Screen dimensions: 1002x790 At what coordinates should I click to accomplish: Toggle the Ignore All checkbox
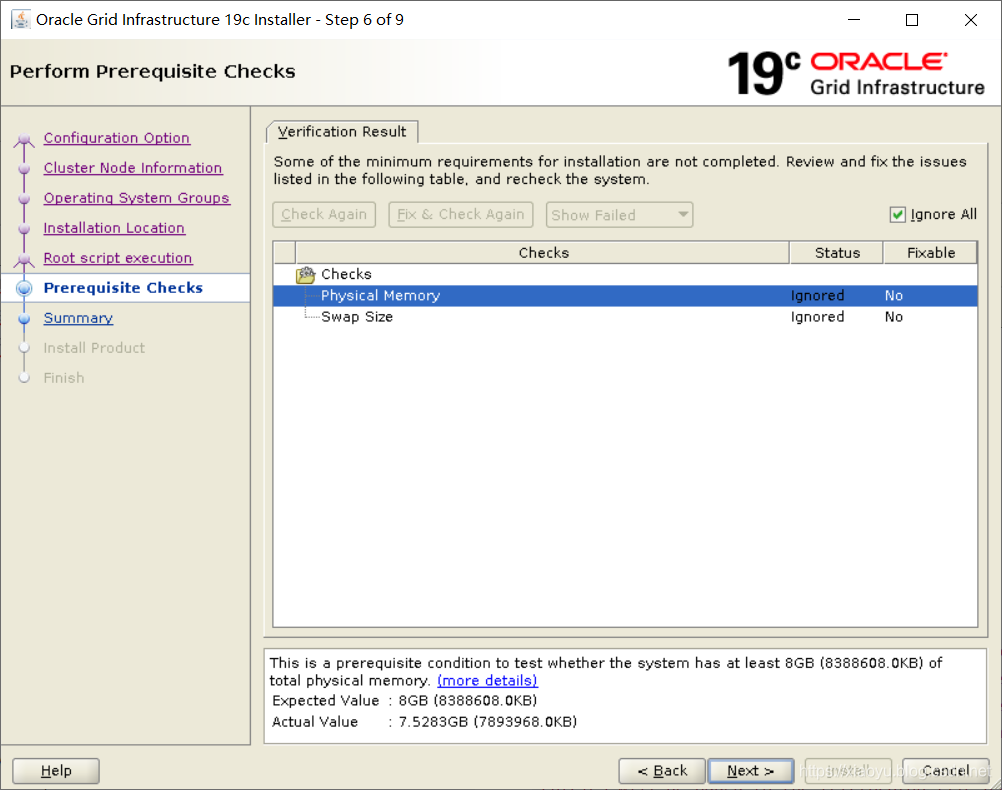pyautogui.click(x=897, y=214)
